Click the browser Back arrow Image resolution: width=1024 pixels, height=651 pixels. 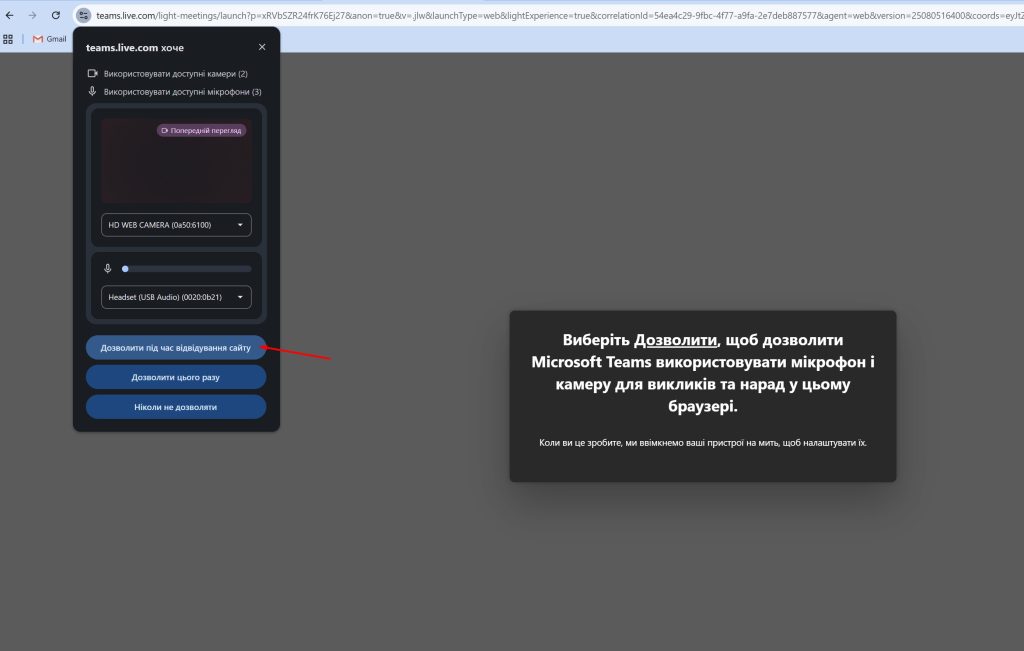pyautogui.click(x=10, y=16)
